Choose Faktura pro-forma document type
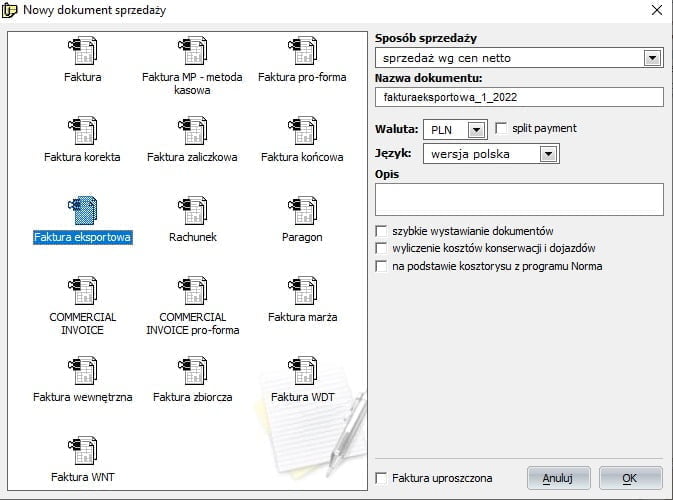The width and height of the screenshot is (673, 500). [302, 51]
